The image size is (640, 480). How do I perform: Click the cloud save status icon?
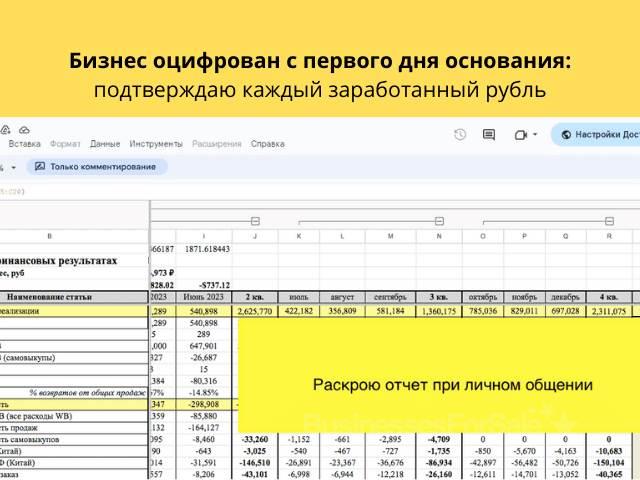coord(24,130)
